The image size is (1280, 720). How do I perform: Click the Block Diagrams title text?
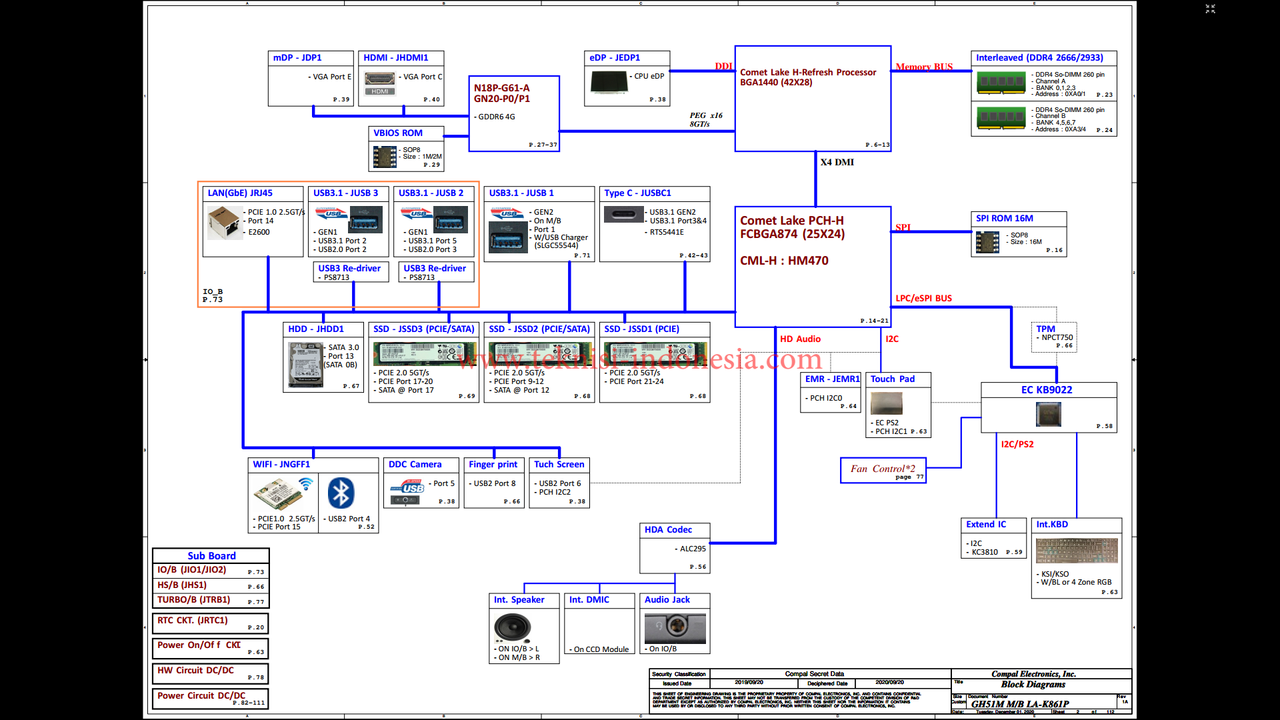pyautogui.click(x=1033, y=685)
